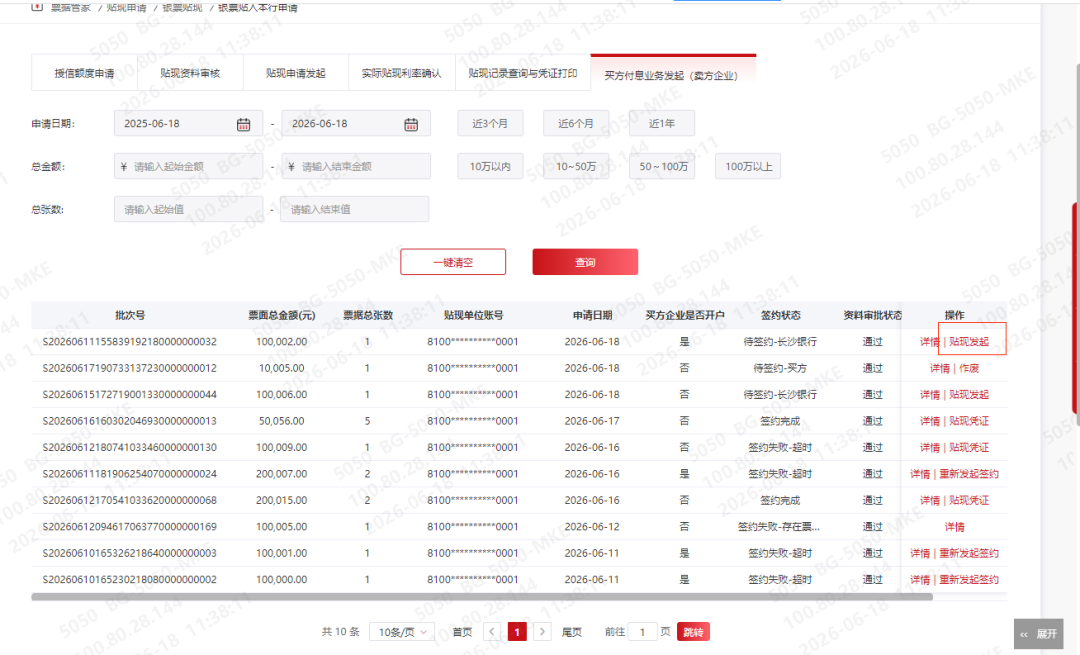
Task: Select batch number S2026061616030204693000000013
Action: [129, 421]
